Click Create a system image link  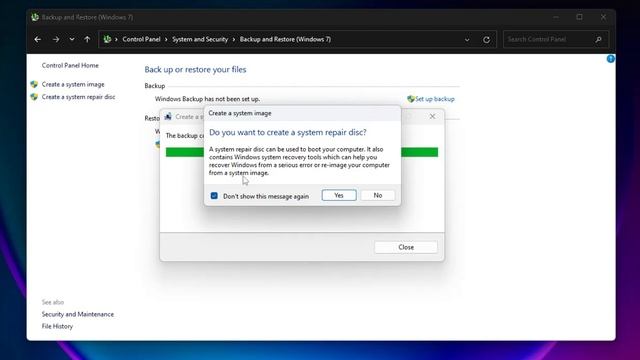(73, 84)
